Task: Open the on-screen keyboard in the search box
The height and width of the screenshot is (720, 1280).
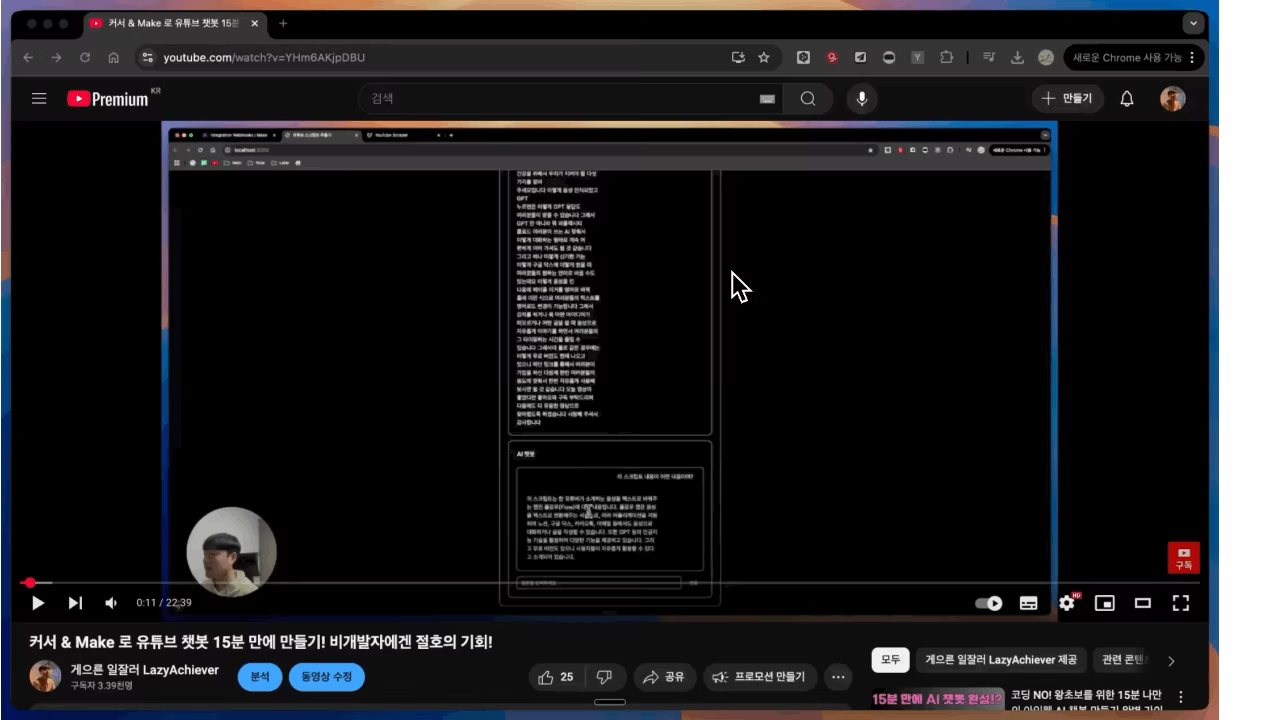Action: [x=767, y=99]
